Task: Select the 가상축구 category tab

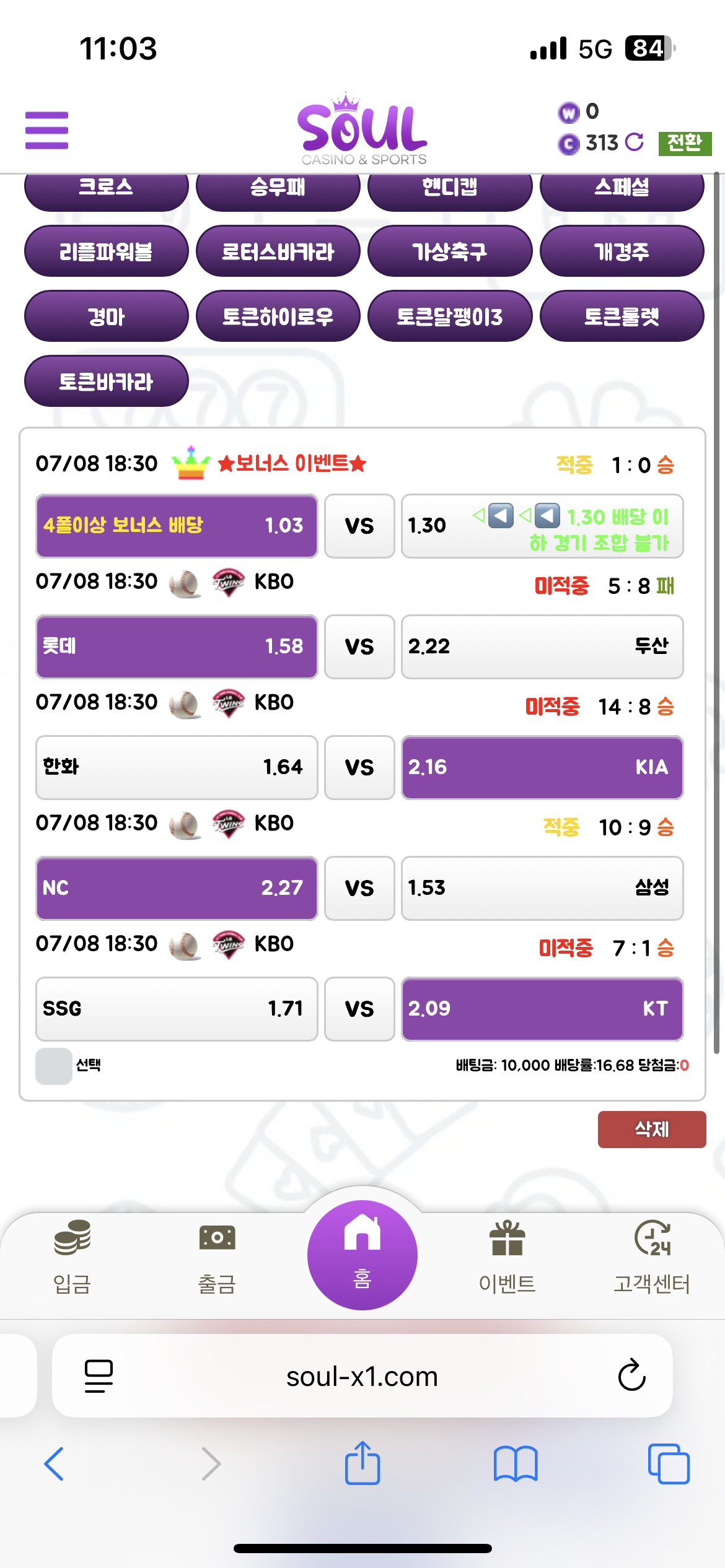Action: click(450, 251)
